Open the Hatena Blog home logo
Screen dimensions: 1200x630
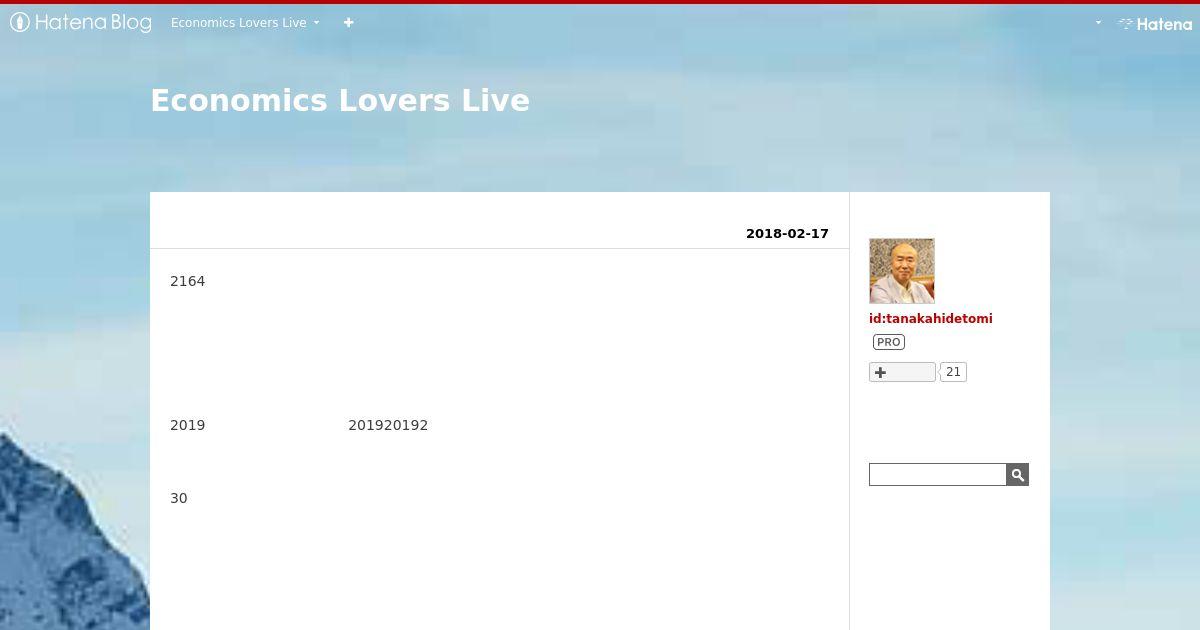click(81, 22)
